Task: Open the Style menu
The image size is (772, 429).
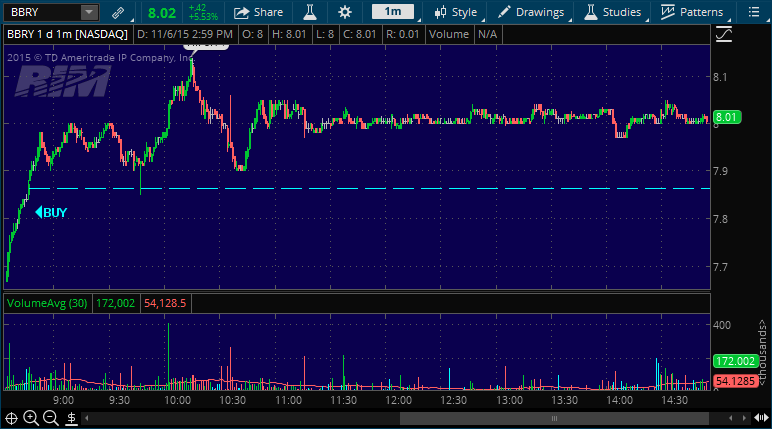Action: pyautogui.click(x=456, y=12)
